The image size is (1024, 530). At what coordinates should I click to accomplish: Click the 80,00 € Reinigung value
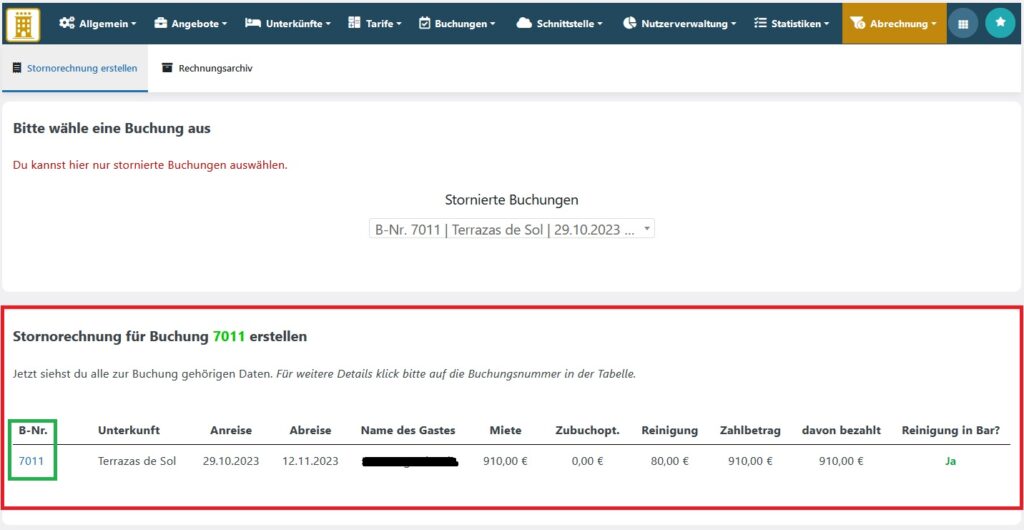669,461
